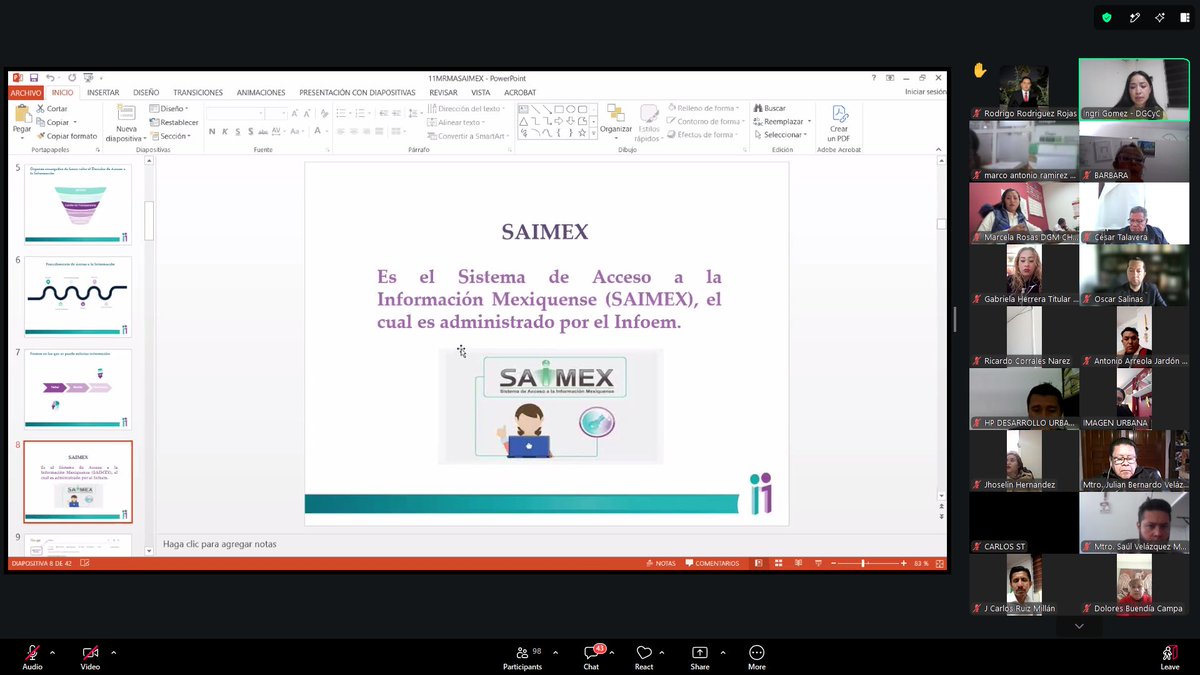The height and width of the screenshot is (675, 1200).
Task: Open the font color dropdown arrow
Action: (x=327, y=131)
